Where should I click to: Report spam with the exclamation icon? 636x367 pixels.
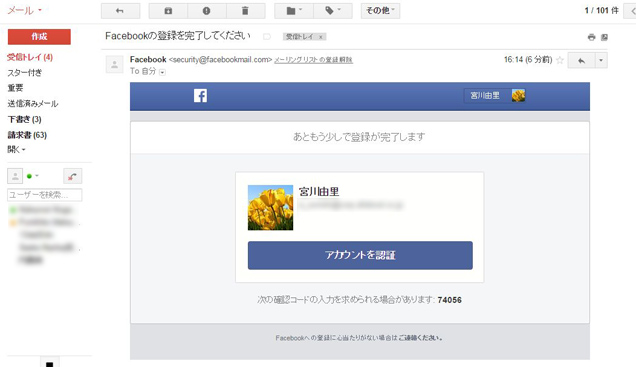coord(206,11)
